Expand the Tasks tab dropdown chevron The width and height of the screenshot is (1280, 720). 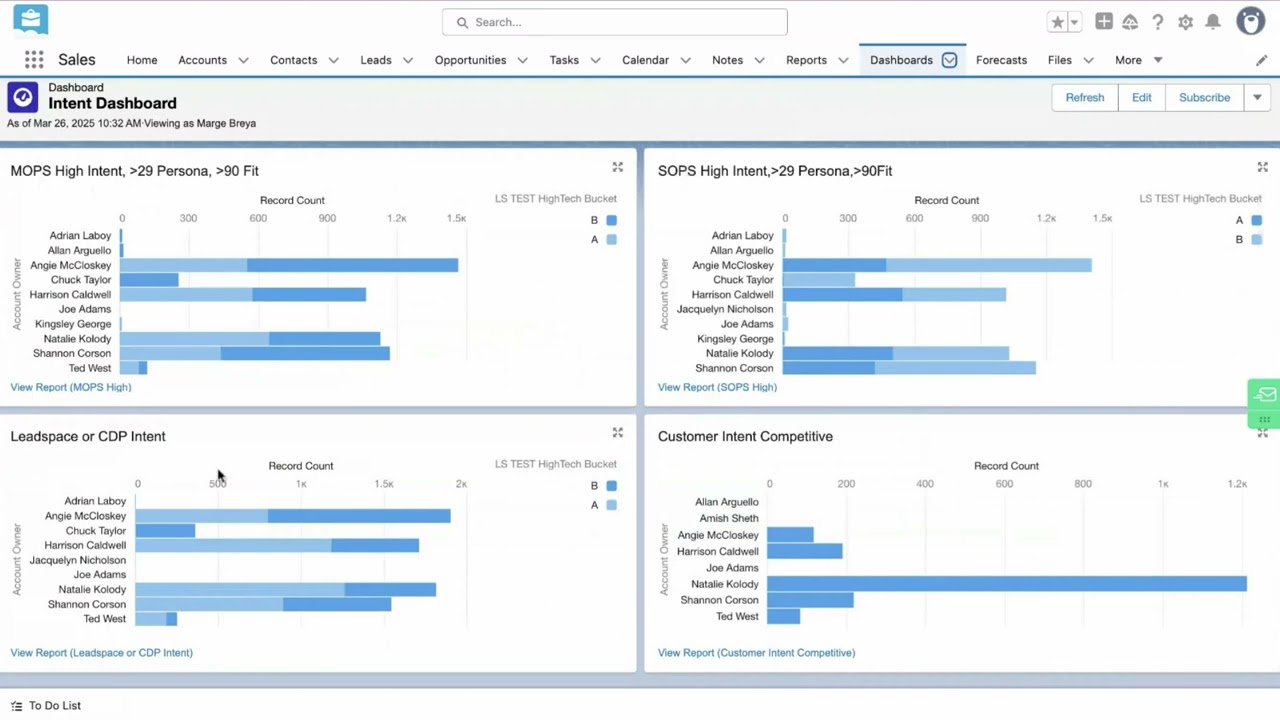596,60
